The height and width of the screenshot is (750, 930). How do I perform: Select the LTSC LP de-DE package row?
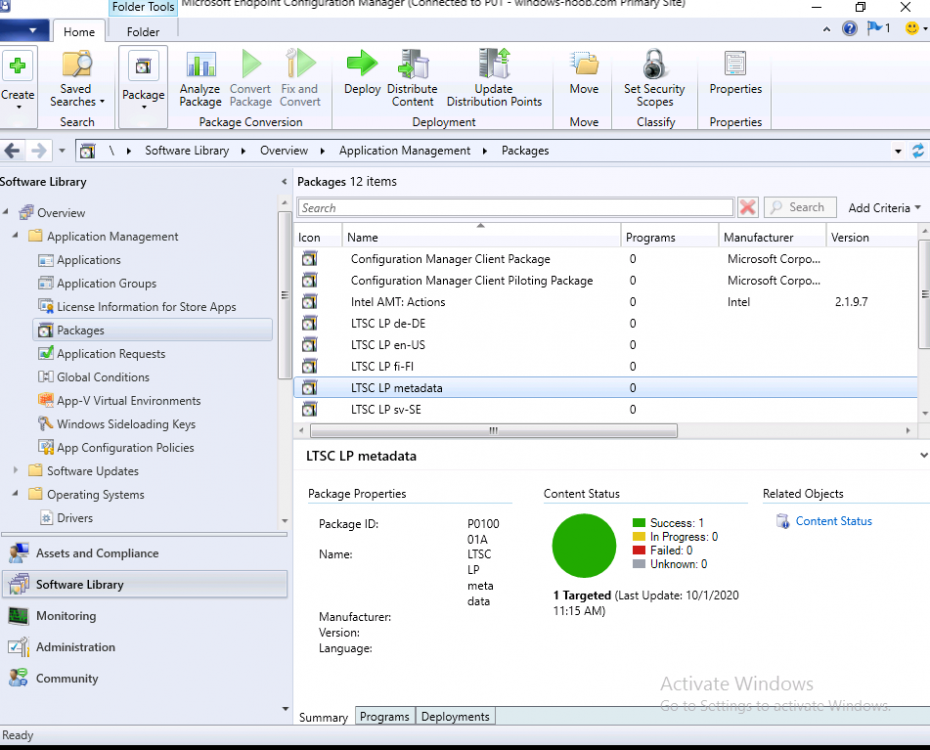[x=606, y=323]
